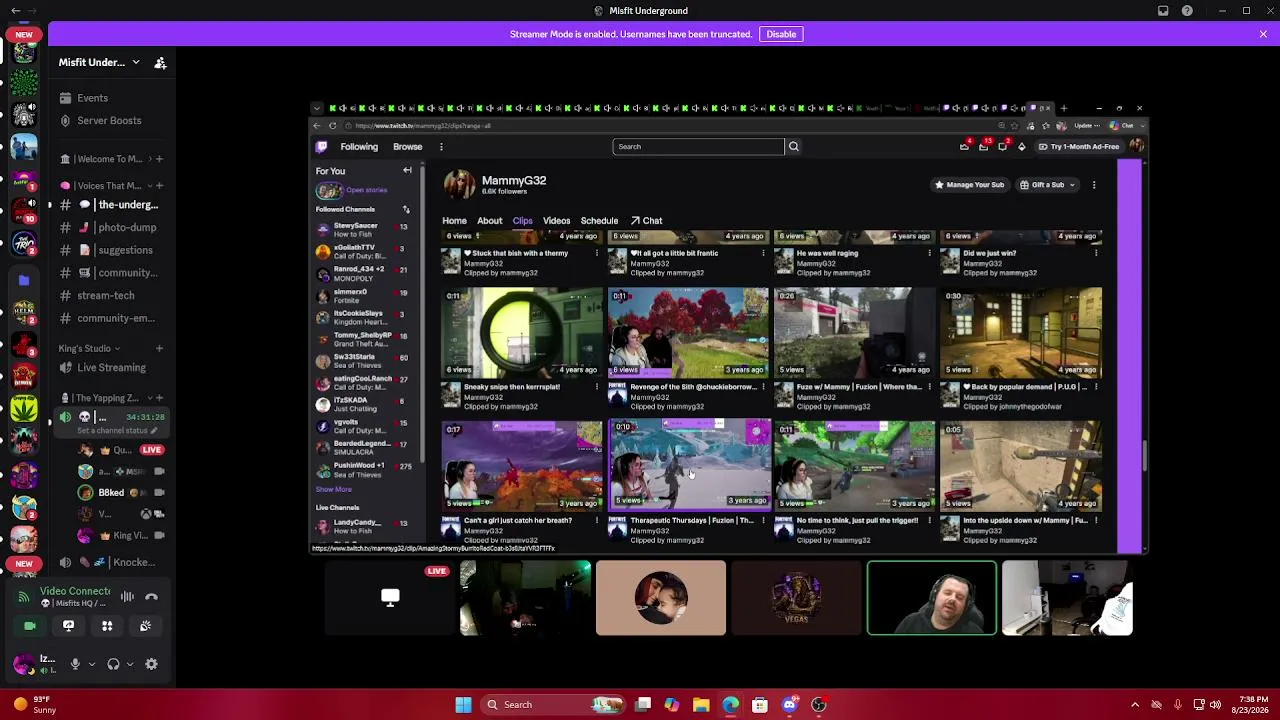Open the three-dot menu next to Twitch Browse

tap(441, 147)
